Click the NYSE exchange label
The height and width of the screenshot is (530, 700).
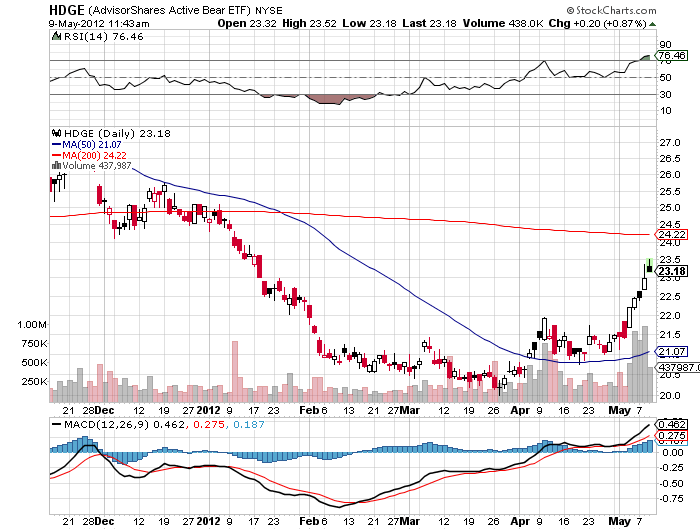point(269,11)
